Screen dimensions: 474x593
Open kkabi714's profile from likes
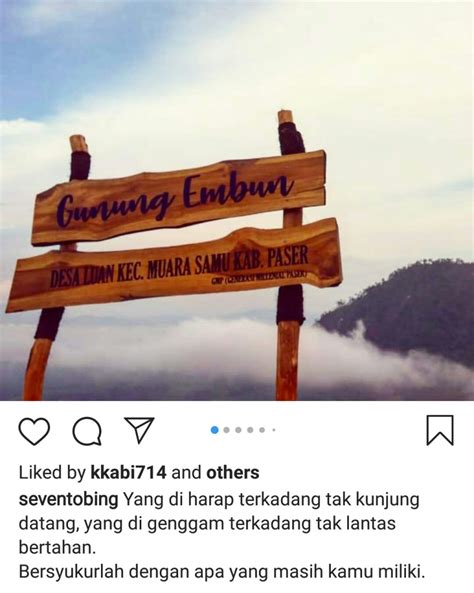click(x=128, y=473)
